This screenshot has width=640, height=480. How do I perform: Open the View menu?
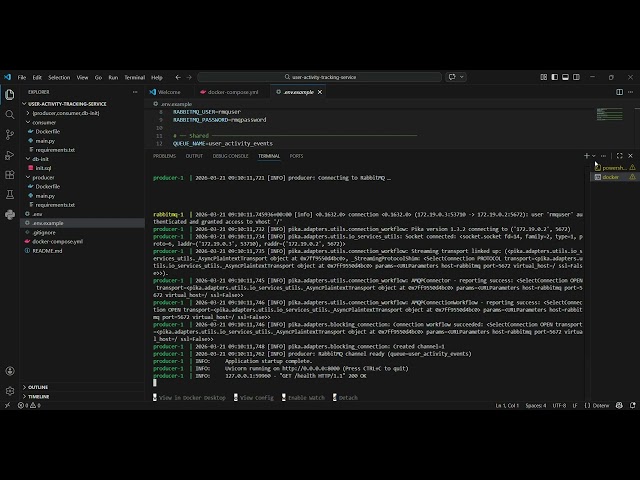[x=82, y=78]
